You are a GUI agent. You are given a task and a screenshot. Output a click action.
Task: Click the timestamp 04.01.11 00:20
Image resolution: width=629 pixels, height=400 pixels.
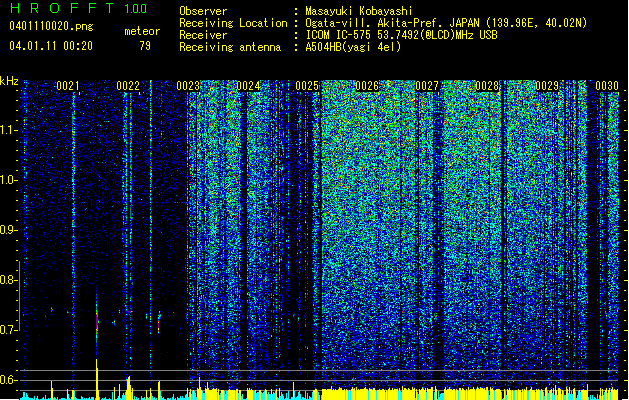click(51, 46)
